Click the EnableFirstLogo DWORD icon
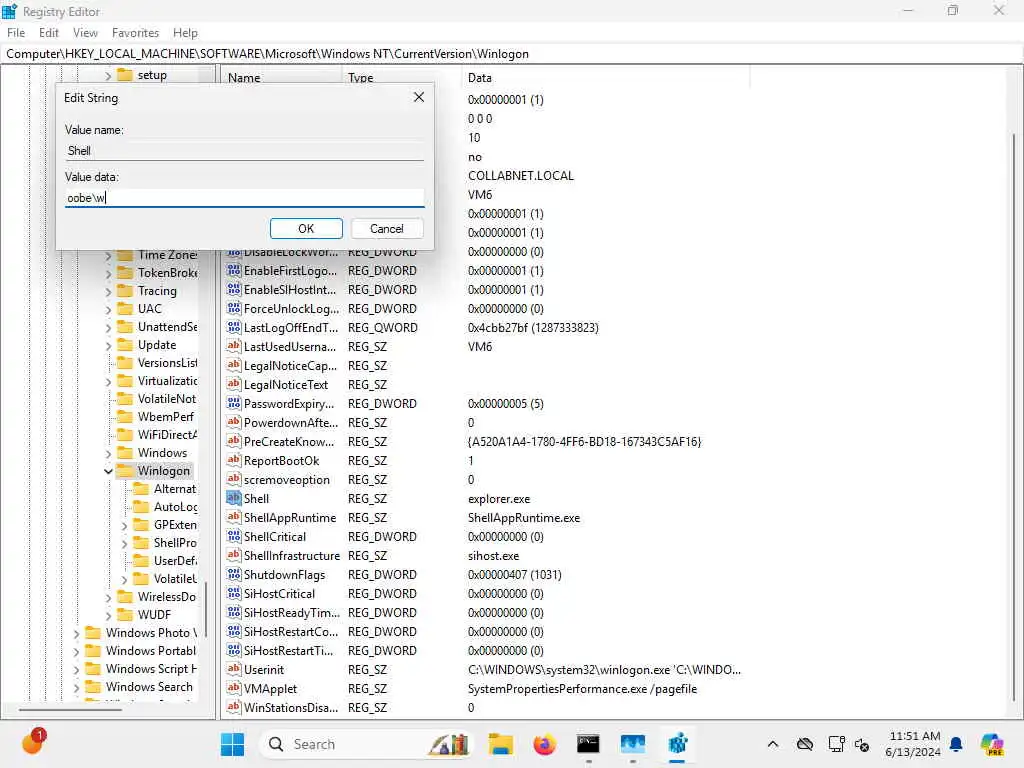 point(233,270)
